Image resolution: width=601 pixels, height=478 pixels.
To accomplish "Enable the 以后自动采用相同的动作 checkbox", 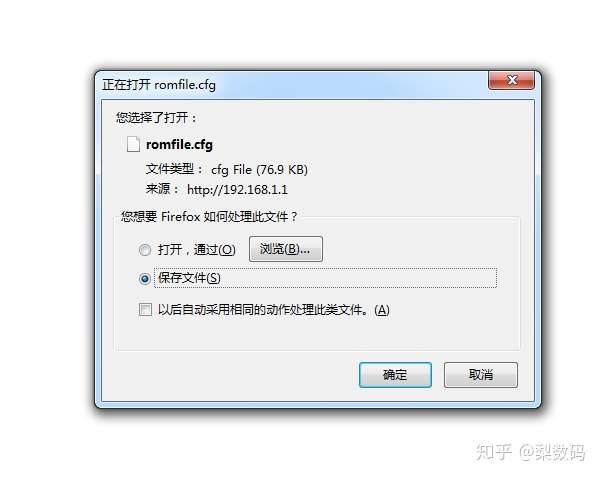I will coord(145,309).
